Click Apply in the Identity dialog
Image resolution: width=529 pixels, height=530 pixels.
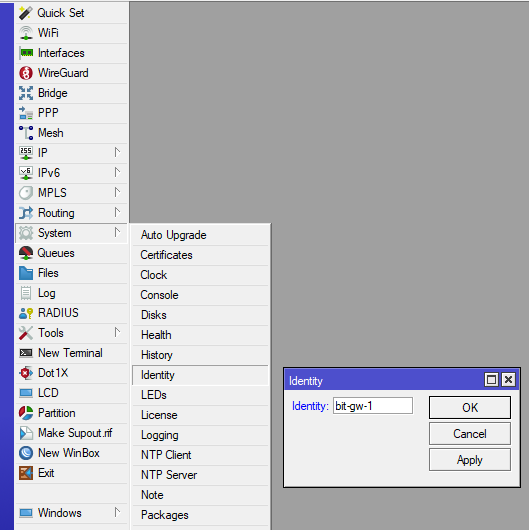point(470,460)
